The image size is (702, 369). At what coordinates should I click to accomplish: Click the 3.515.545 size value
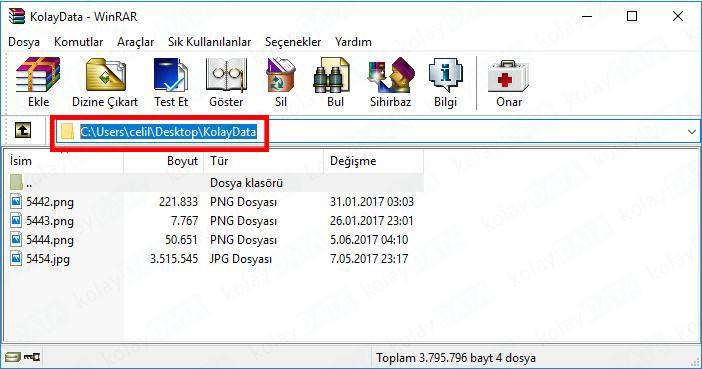[174, 259]
